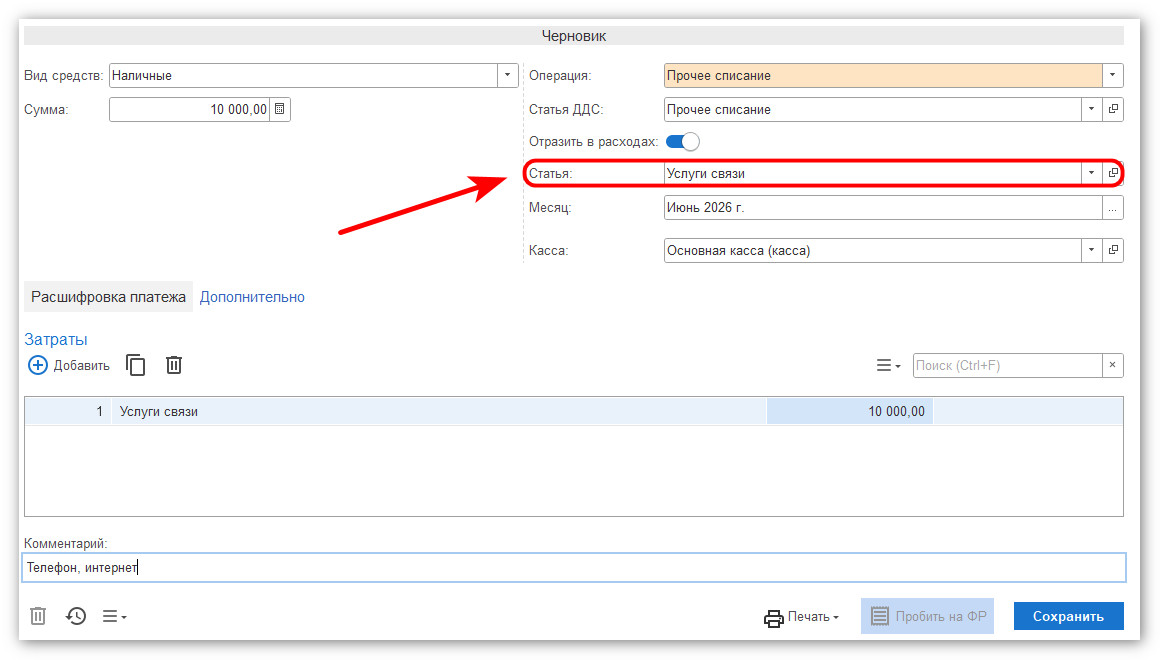Screen dimensions: 1160x660
Task: Open Статья Услуги связи card icon
Action: click(x=1113, y=173)
